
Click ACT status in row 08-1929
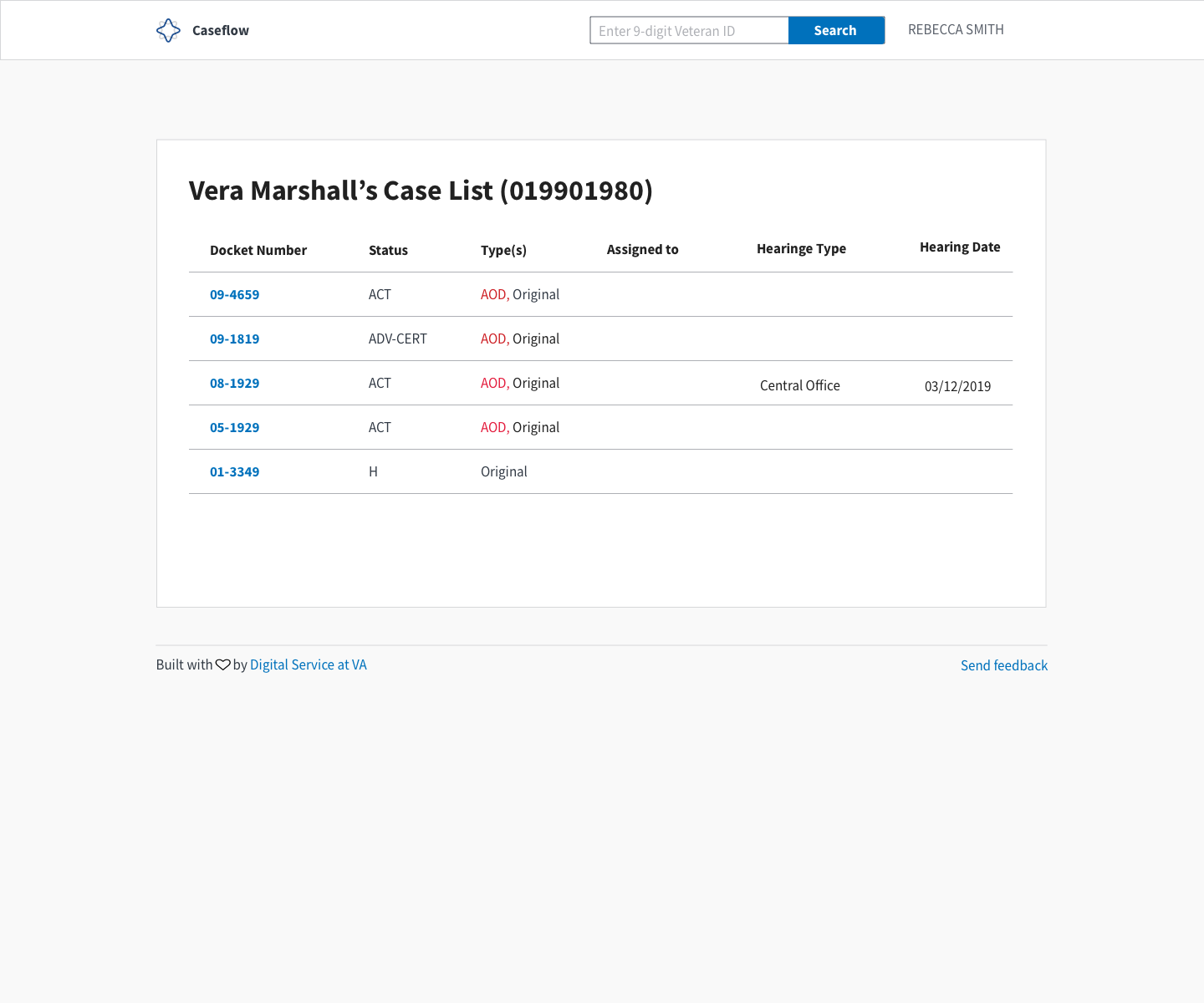[x=380, y=383]
